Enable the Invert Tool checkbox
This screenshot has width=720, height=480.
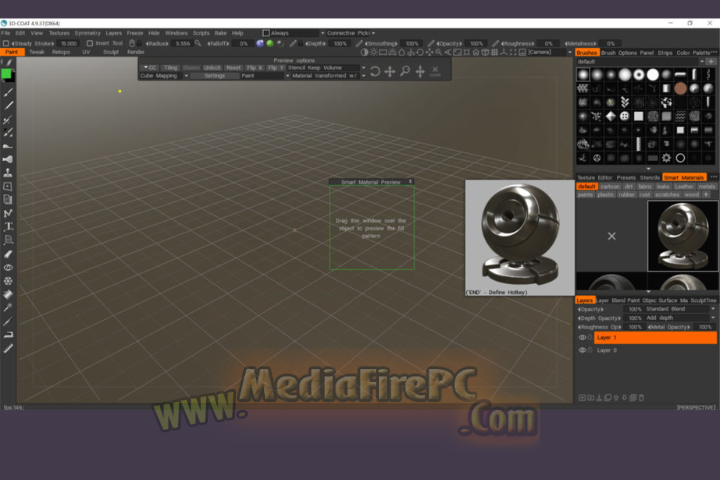90,43
